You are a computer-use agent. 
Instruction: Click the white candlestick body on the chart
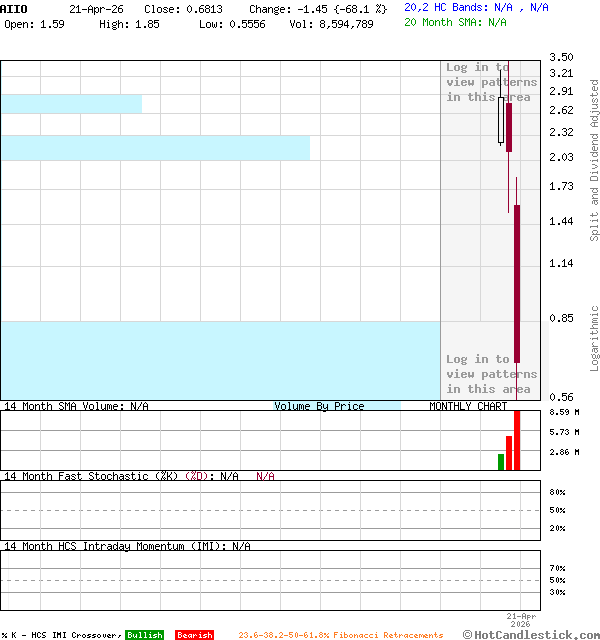point(501,120)
